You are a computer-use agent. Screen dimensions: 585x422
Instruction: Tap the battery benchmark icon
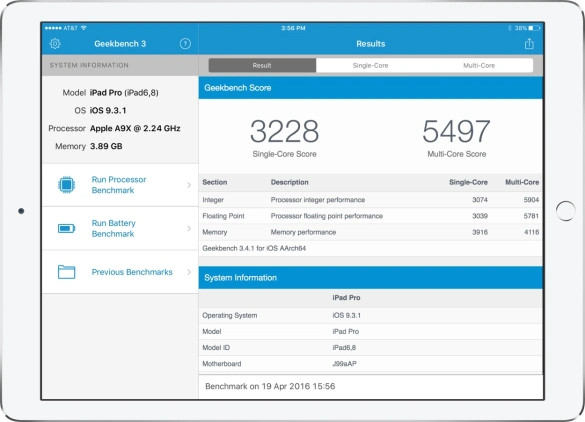[66, 228]
